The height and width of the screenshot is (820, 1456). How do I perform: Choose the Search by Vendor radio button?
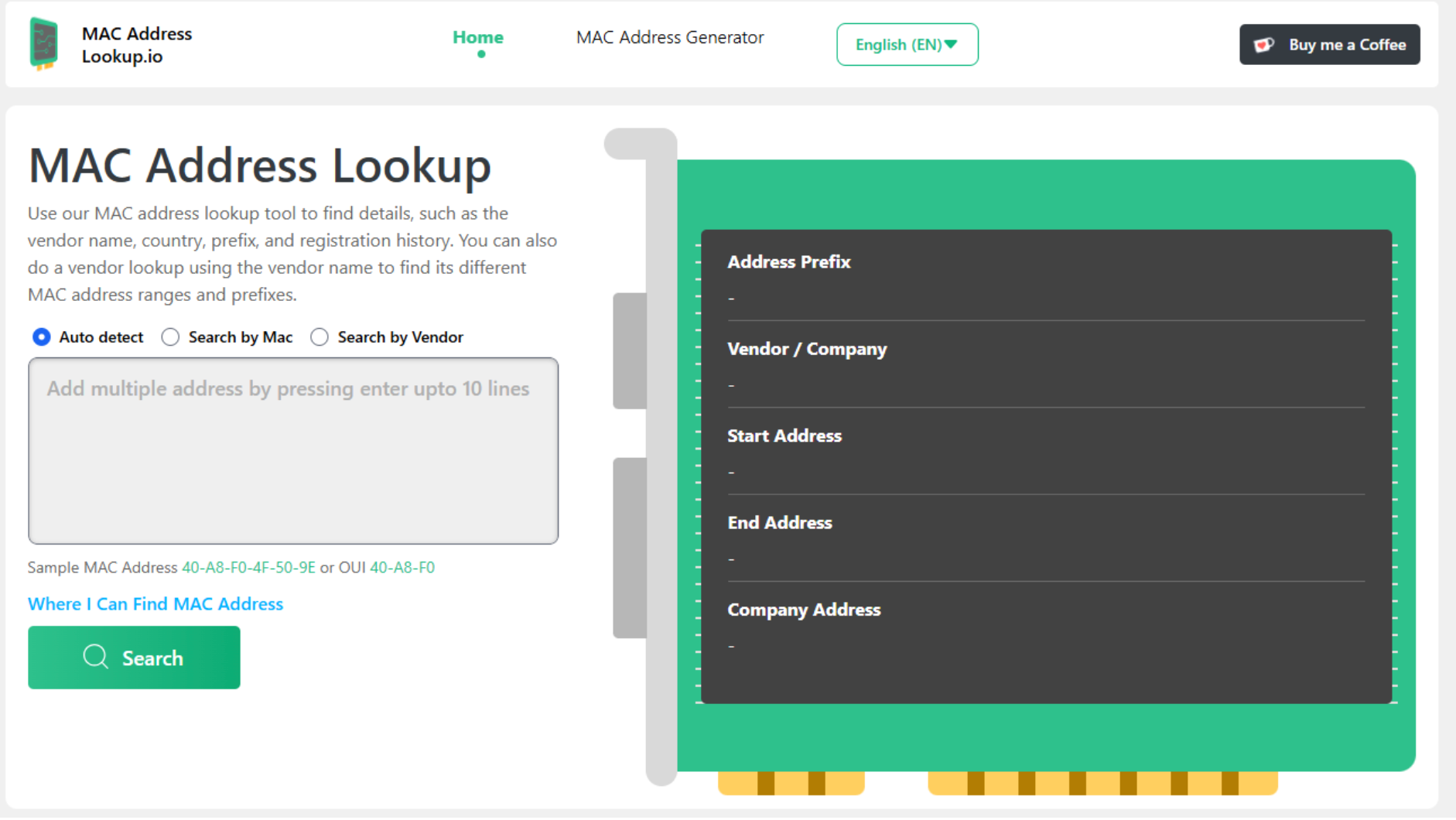tap(320, 337)
